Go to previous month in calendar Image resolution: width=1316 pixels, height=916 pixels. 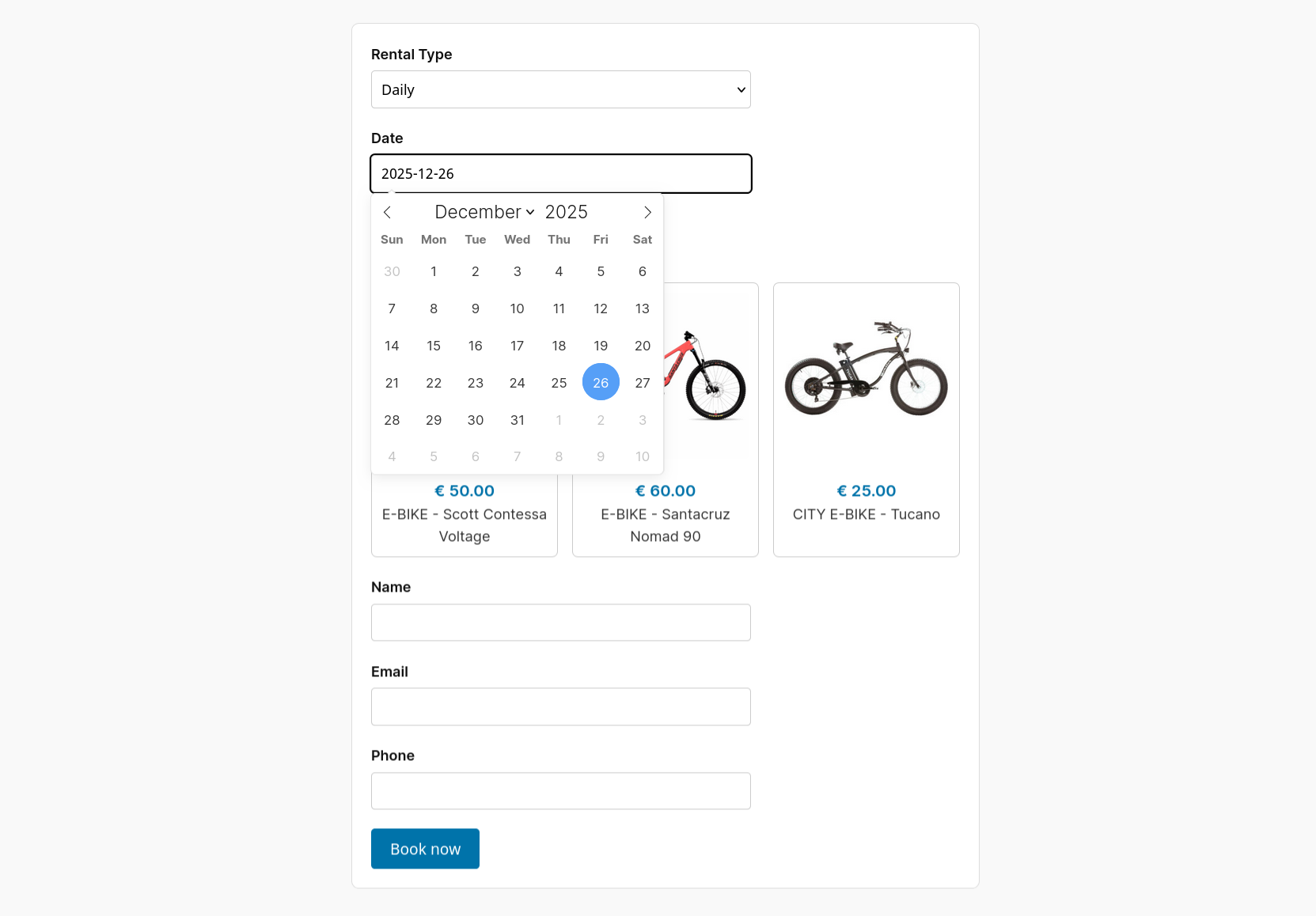(x=387, y=212)
